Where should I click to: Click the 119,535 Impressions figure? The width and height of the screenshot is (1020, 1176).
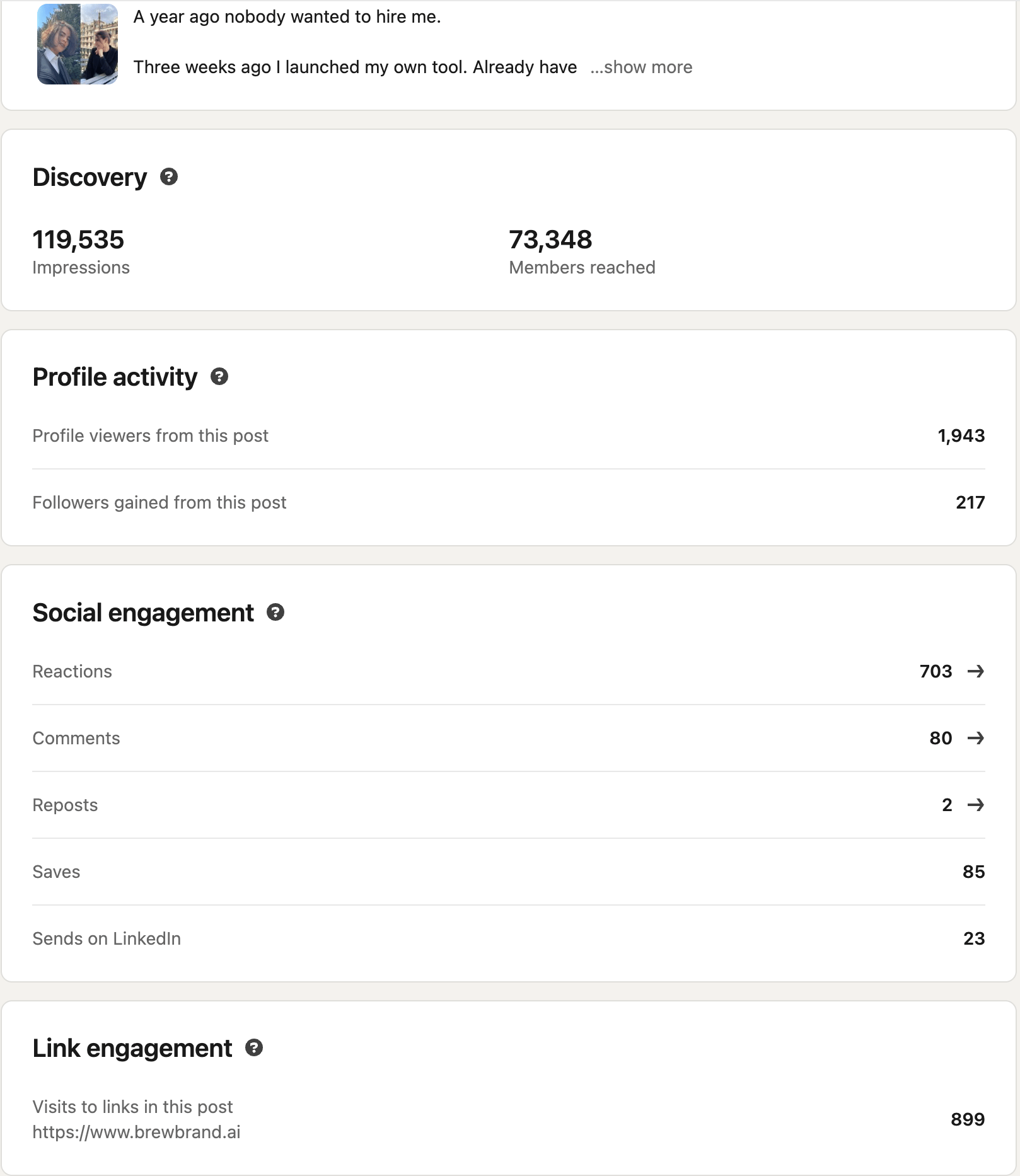pos(78,239)
